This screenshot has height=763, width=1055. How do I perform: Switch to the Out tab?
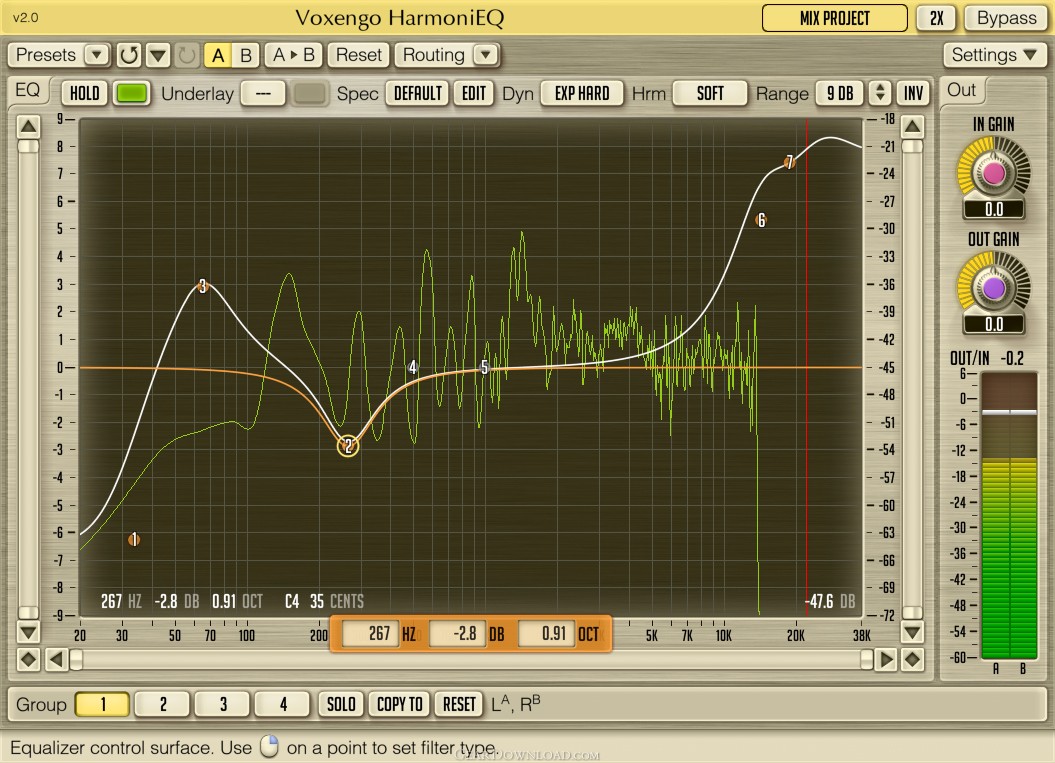tap(961, 90)
